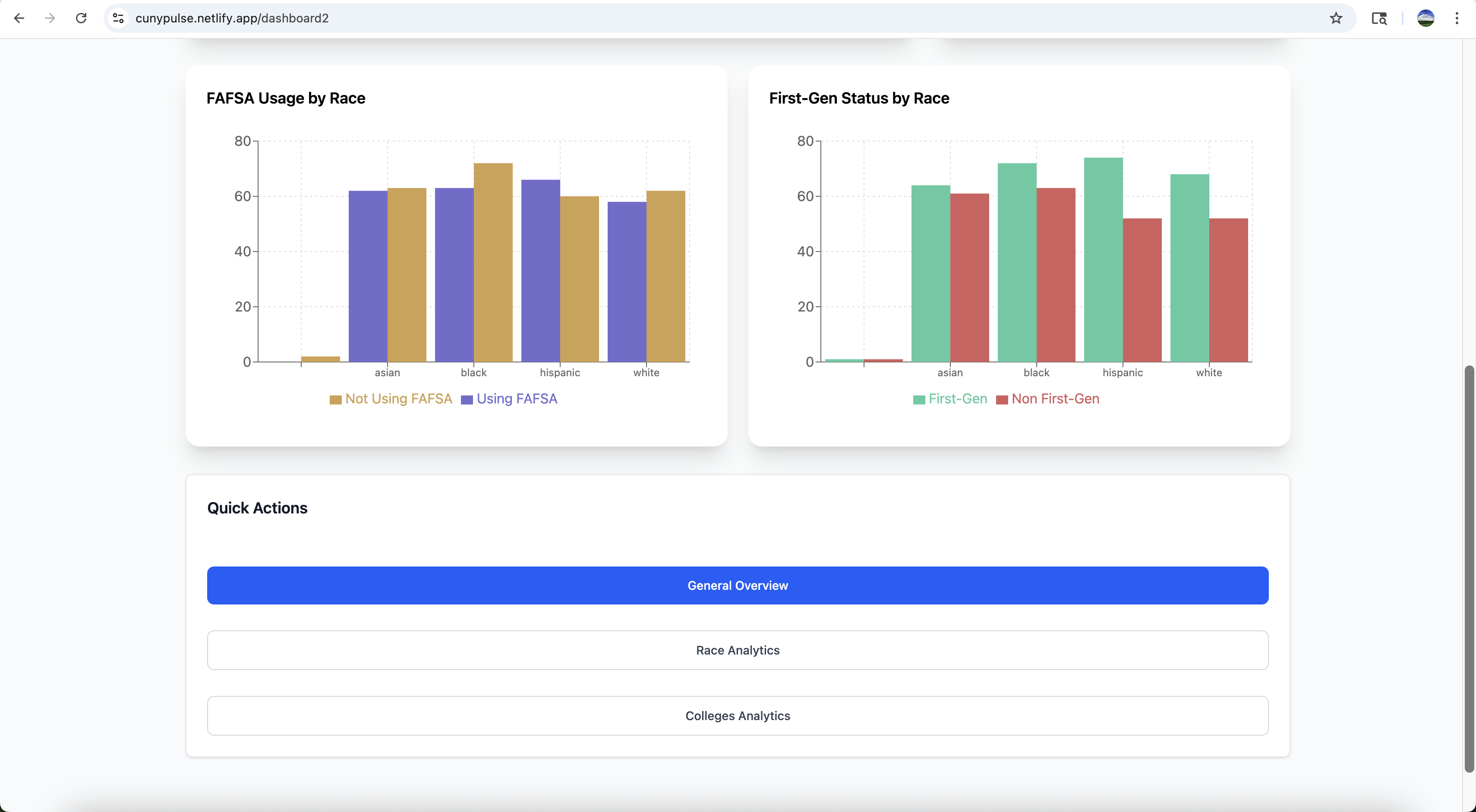This screenshot has height=812, width=1476.
Task: Open site information icon in address bar
Action: coord(119,18)
